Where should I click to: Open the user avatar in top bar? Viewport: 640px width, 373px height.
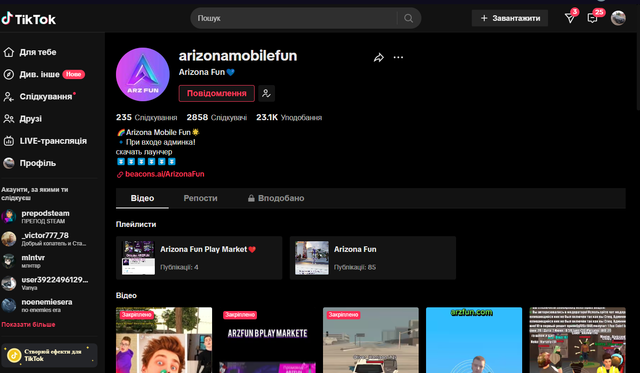[618, 18]
